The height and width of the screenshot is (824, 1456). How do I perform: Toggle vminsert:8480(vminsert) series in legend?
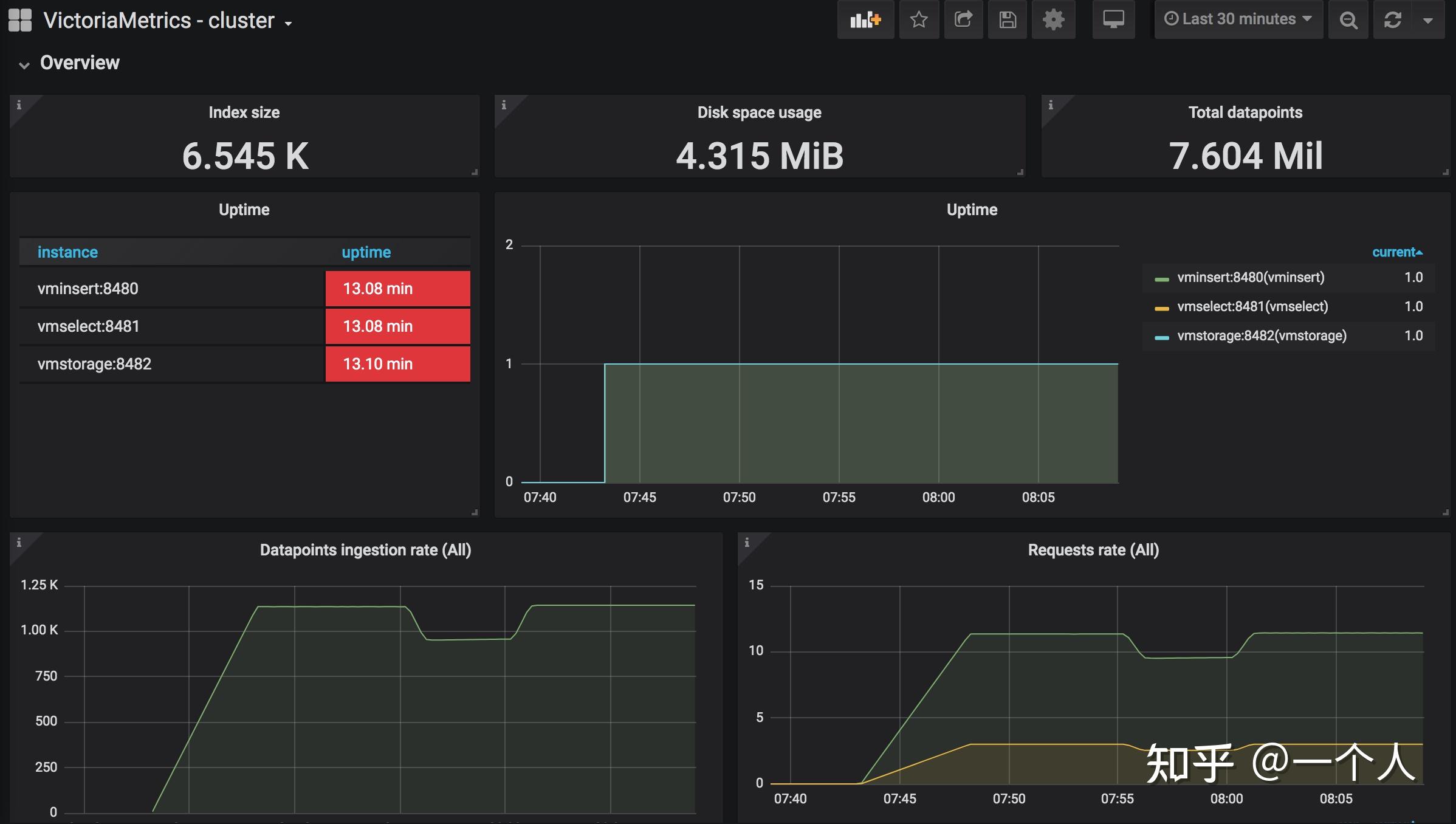coord(1251,278)
